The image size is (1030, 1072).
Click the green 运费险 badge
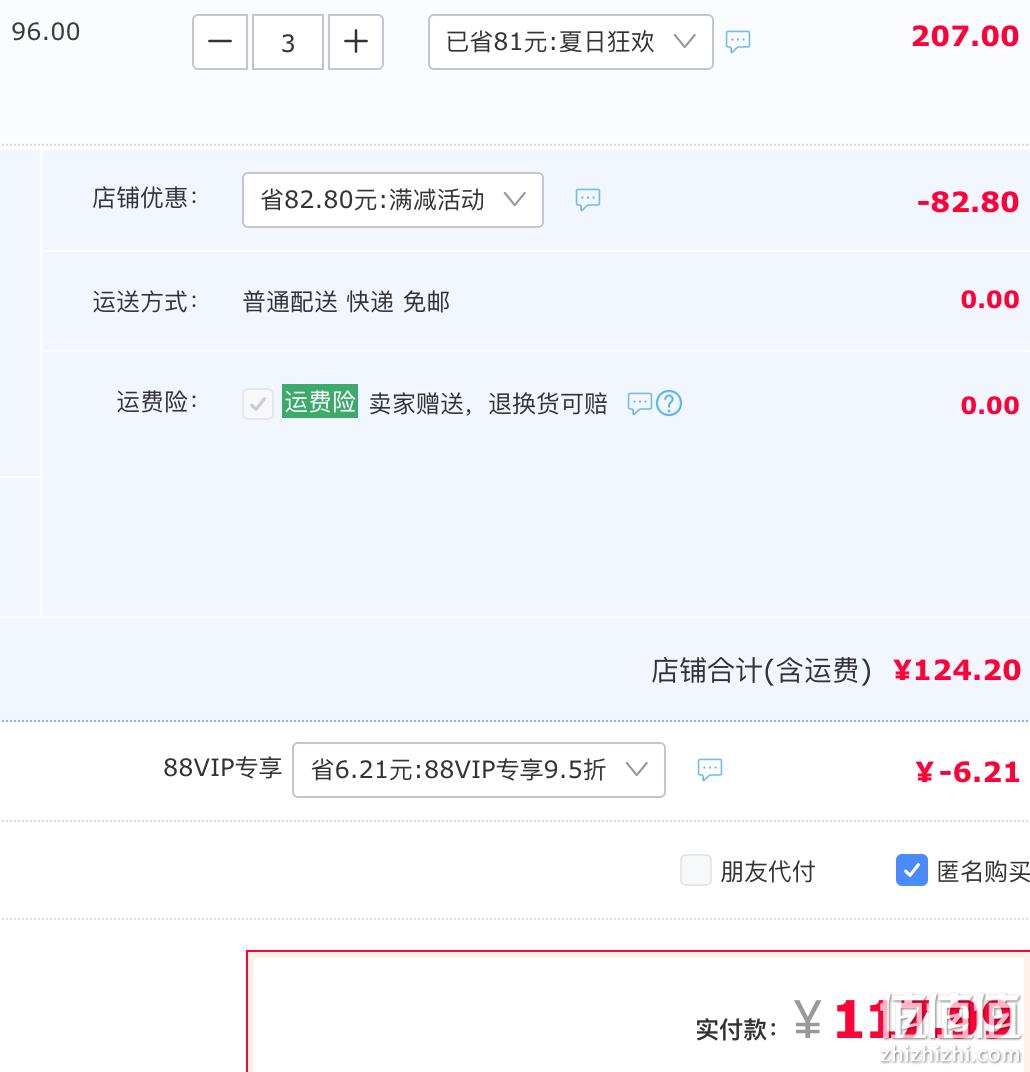[x=320, y=402]
